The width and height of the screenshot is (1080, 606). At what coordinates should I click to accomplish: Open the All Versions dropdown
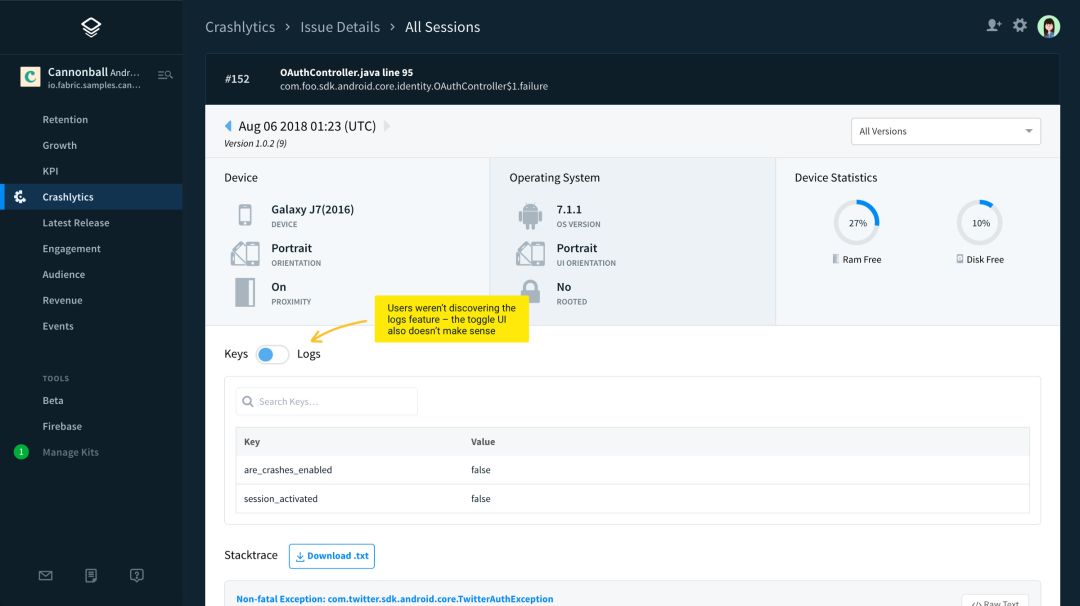coord(946,132)
